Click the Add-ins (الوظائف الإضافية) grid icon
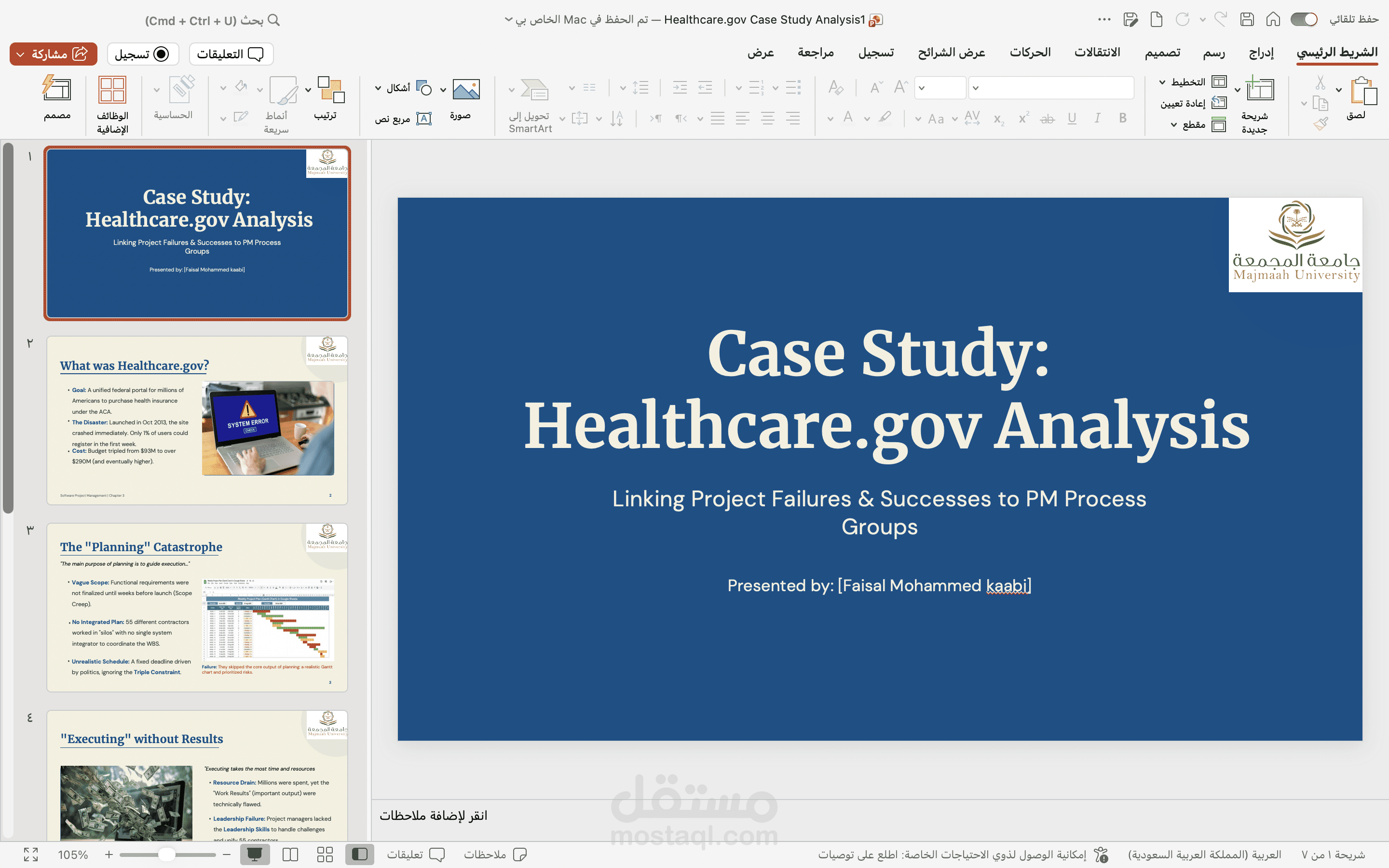Screen dimensions: 1389x868 [112, 90]
